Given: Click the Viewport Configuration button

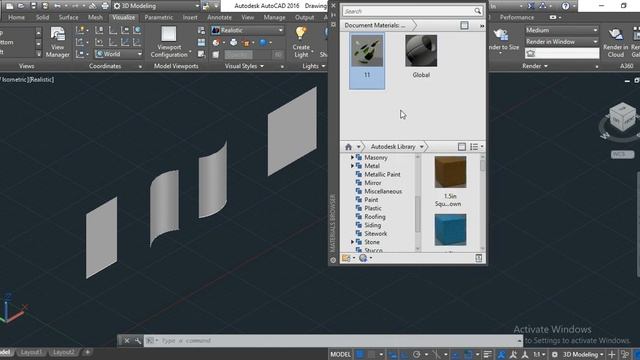Looking at the screenshot, I should coord(169,42).
